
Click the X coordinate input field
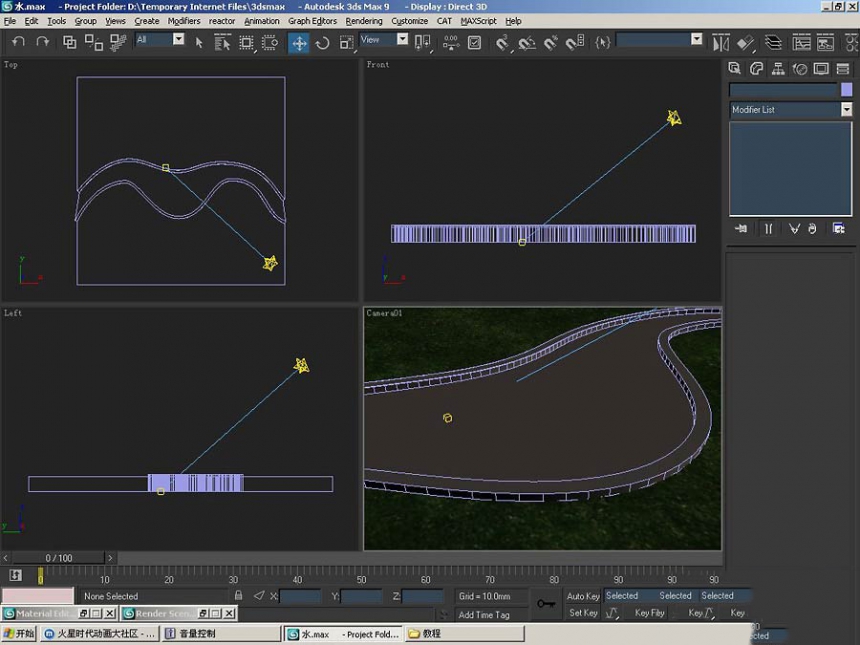click(x=299, y=596)
